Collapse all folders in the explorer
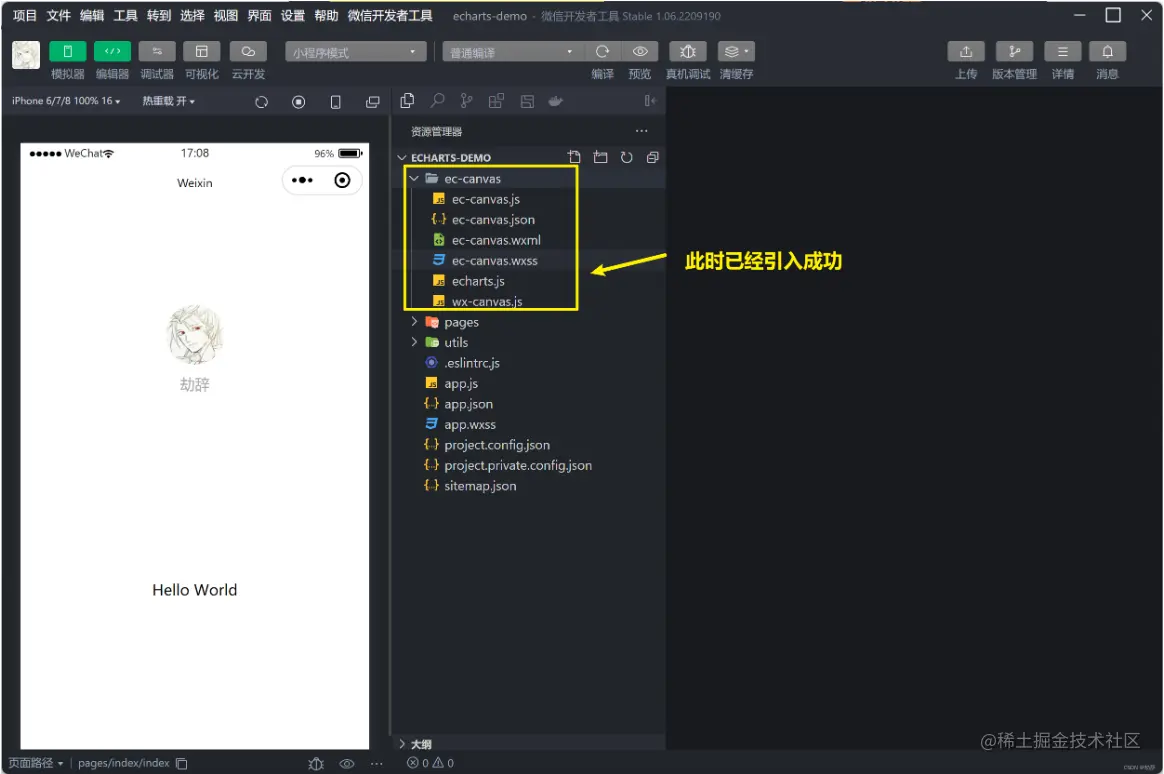Viewport: 1164px width, 774px height. click(653, 157)
